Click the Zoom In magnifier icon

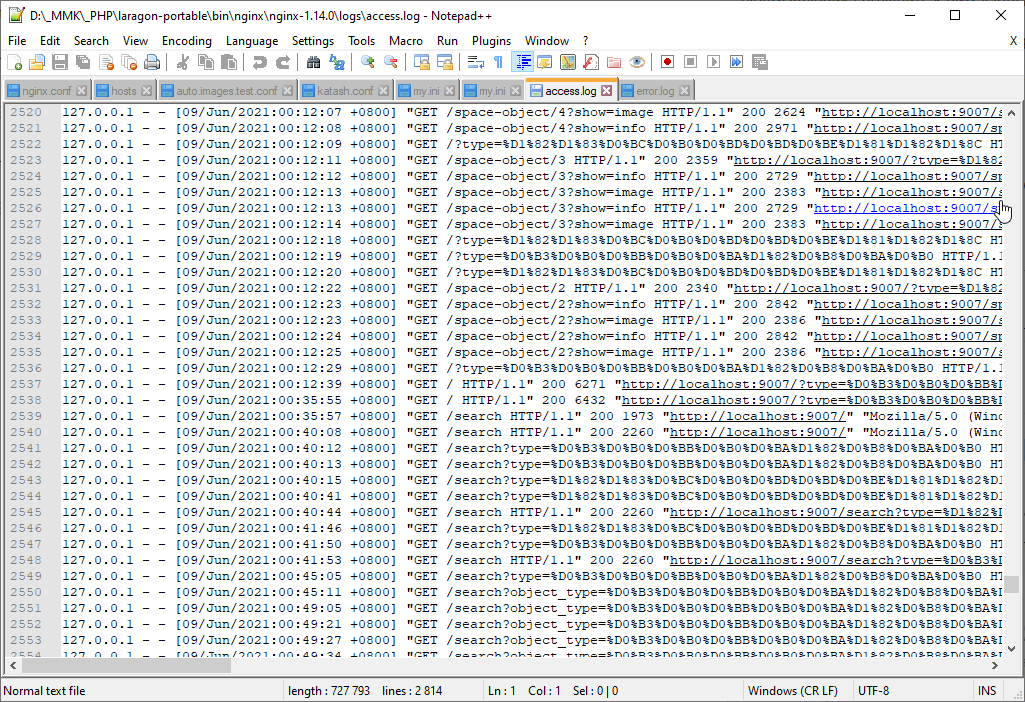[x=368, y=63]
